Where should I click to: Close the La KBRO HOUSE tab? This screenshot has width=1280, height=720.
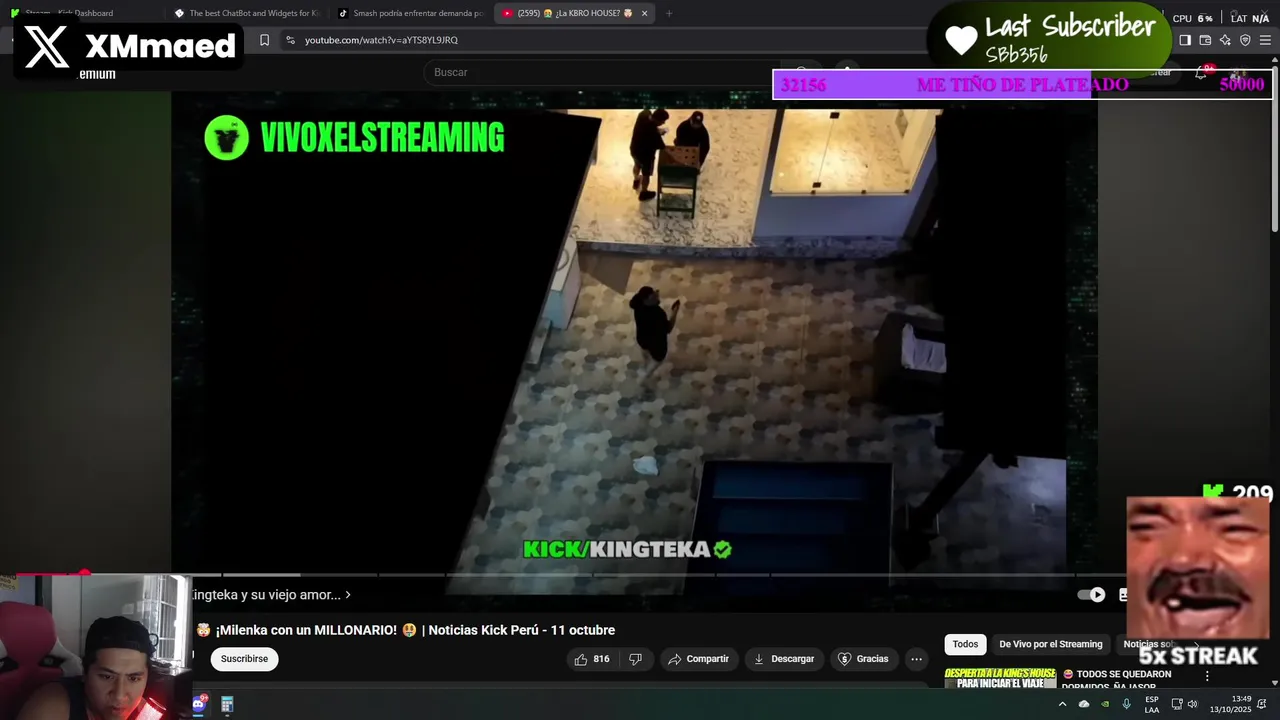coord(644,13)
